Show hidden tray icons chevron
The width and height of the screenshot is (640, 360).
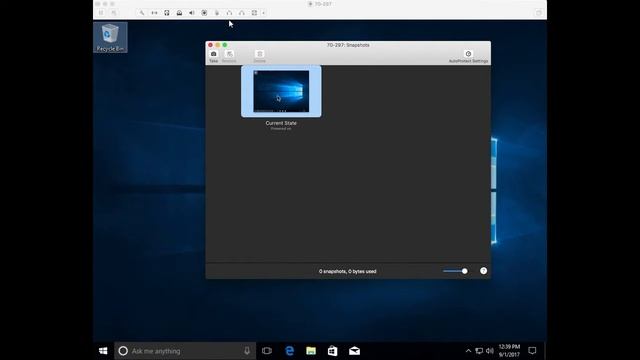(468, 351)
